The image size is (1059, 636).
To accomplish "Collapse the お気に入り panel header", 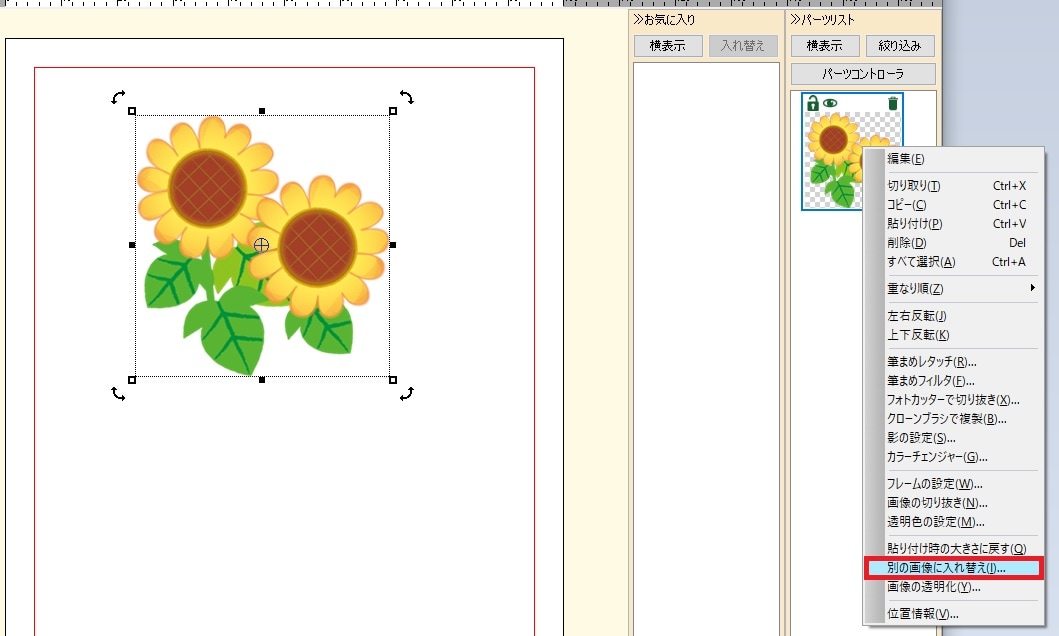I will point(665,20).
